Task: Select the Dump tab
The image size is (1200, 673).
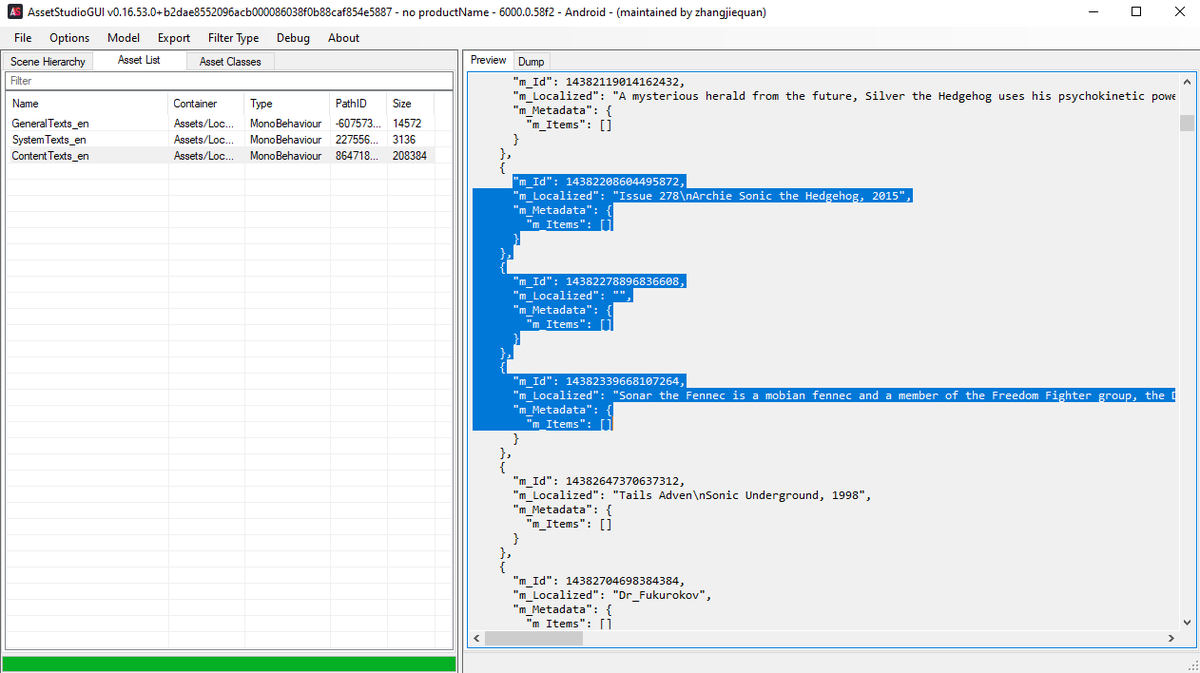Action: tap(531, 62)
